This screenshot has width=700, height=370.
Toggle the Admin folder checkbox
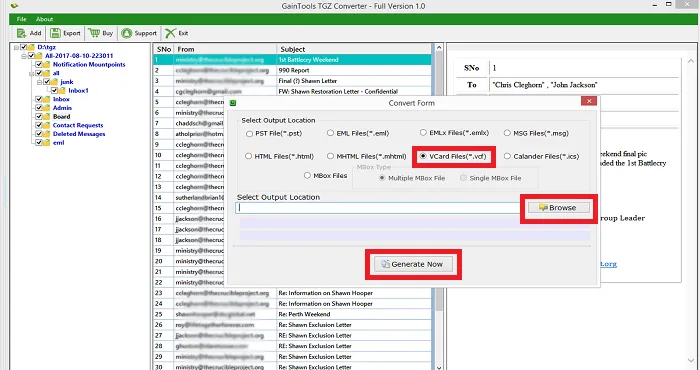point(39,108)
